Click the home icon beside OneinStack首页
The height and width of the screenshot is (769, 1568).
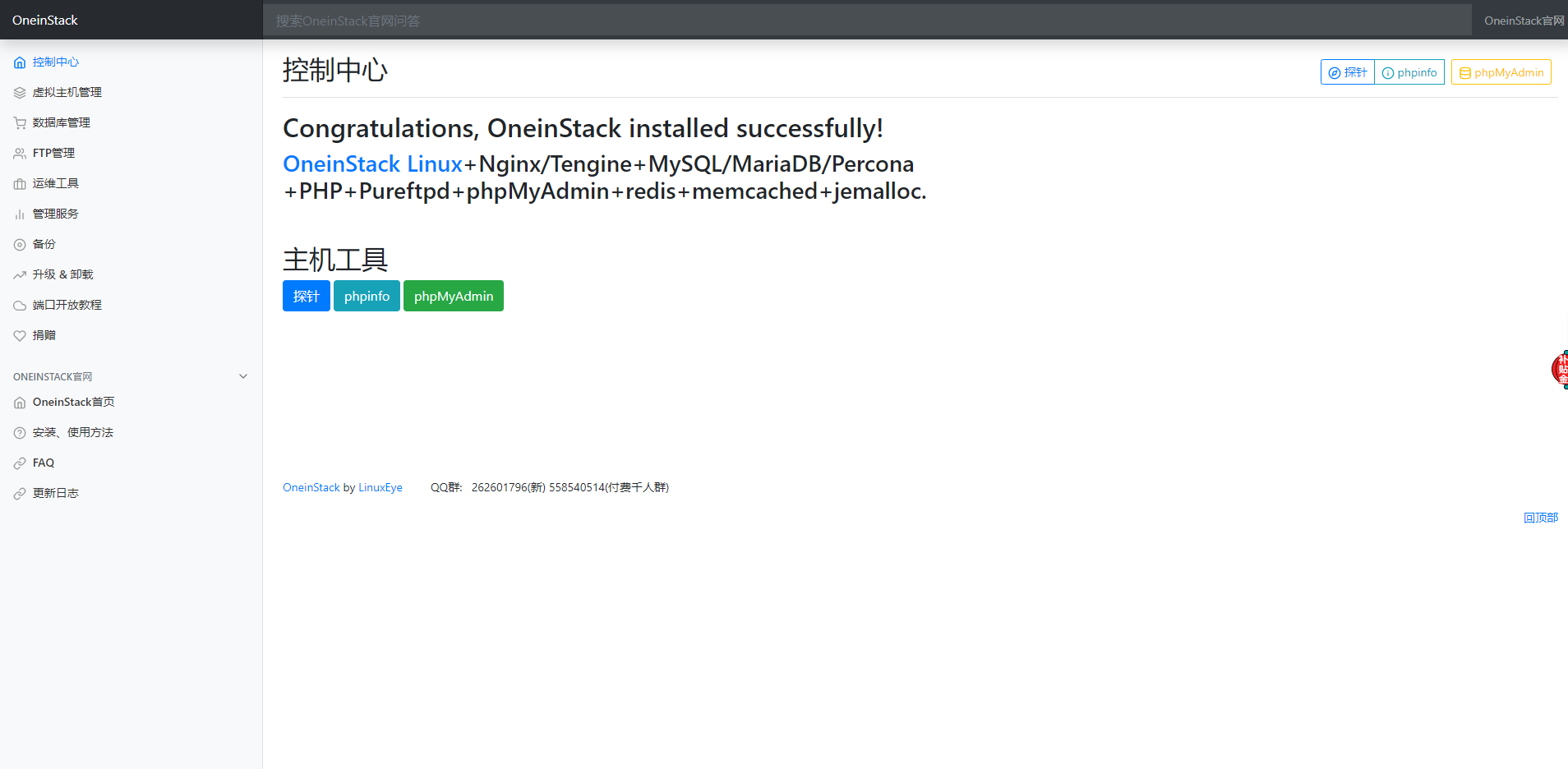20,403
